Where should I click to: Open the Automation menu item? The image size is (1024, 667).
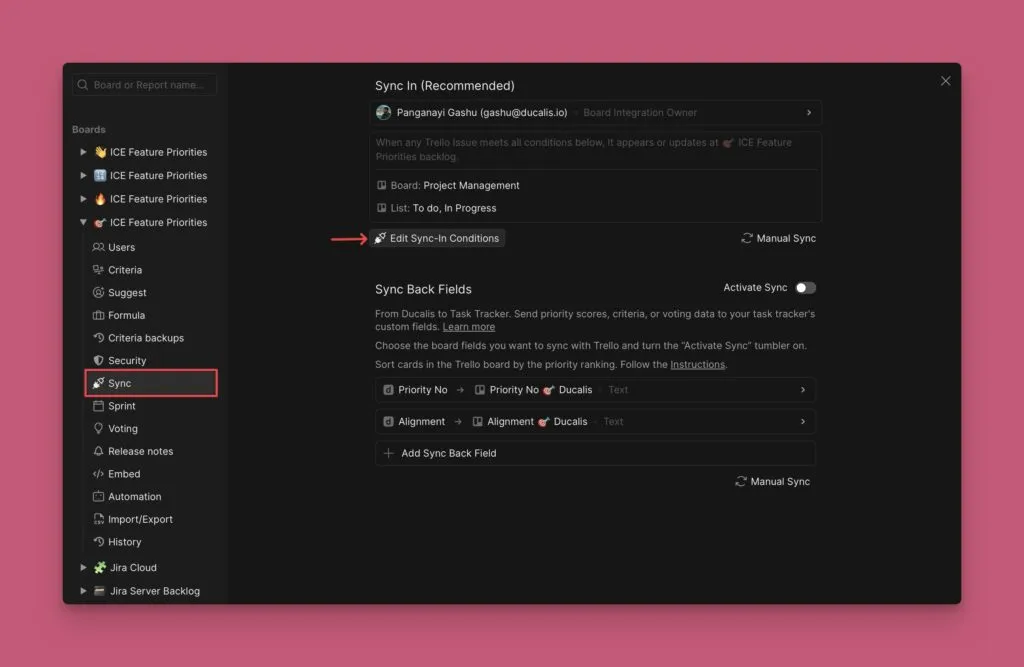pyautogui.click(x=134, y=497)
